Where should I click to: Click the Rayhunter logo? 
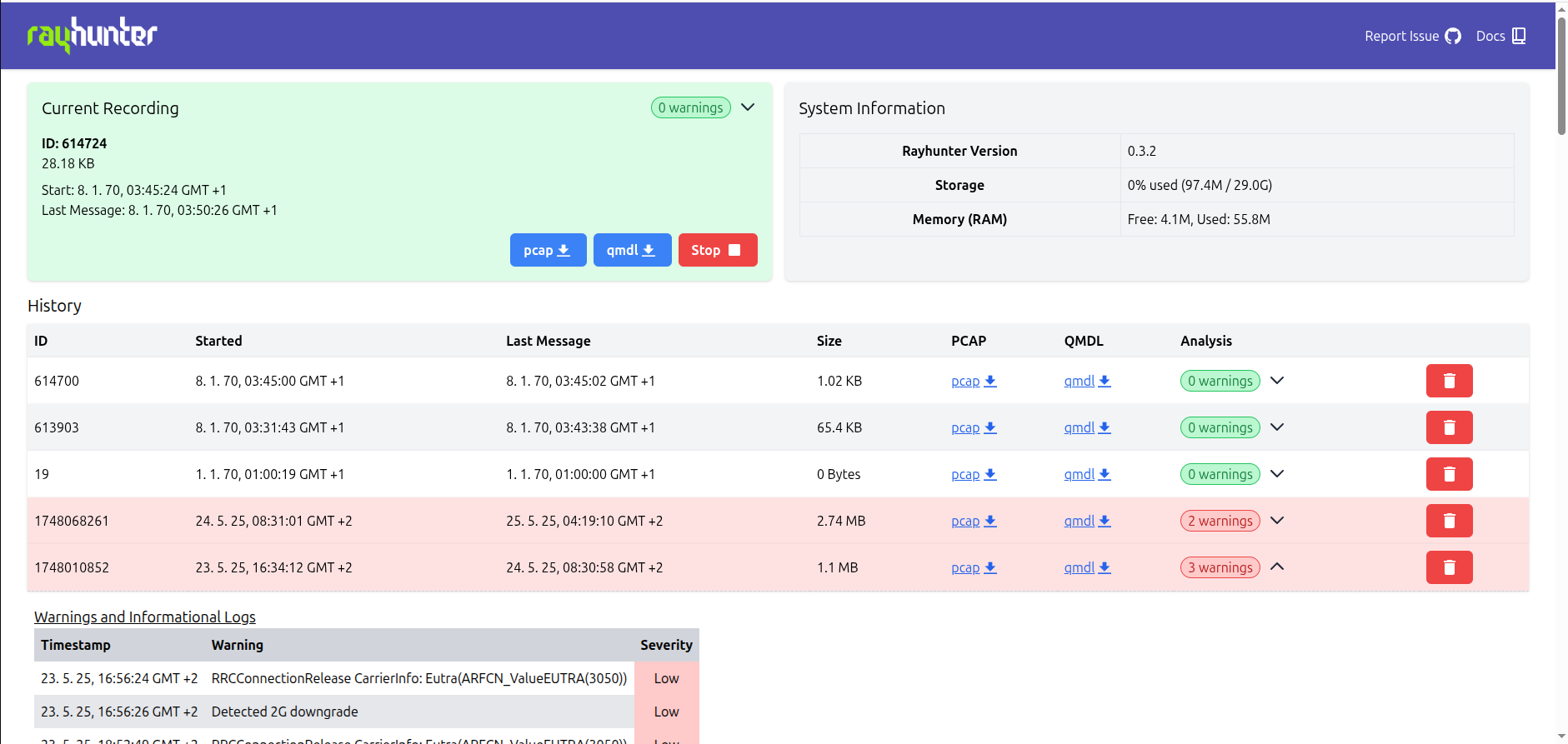[92, 35]
